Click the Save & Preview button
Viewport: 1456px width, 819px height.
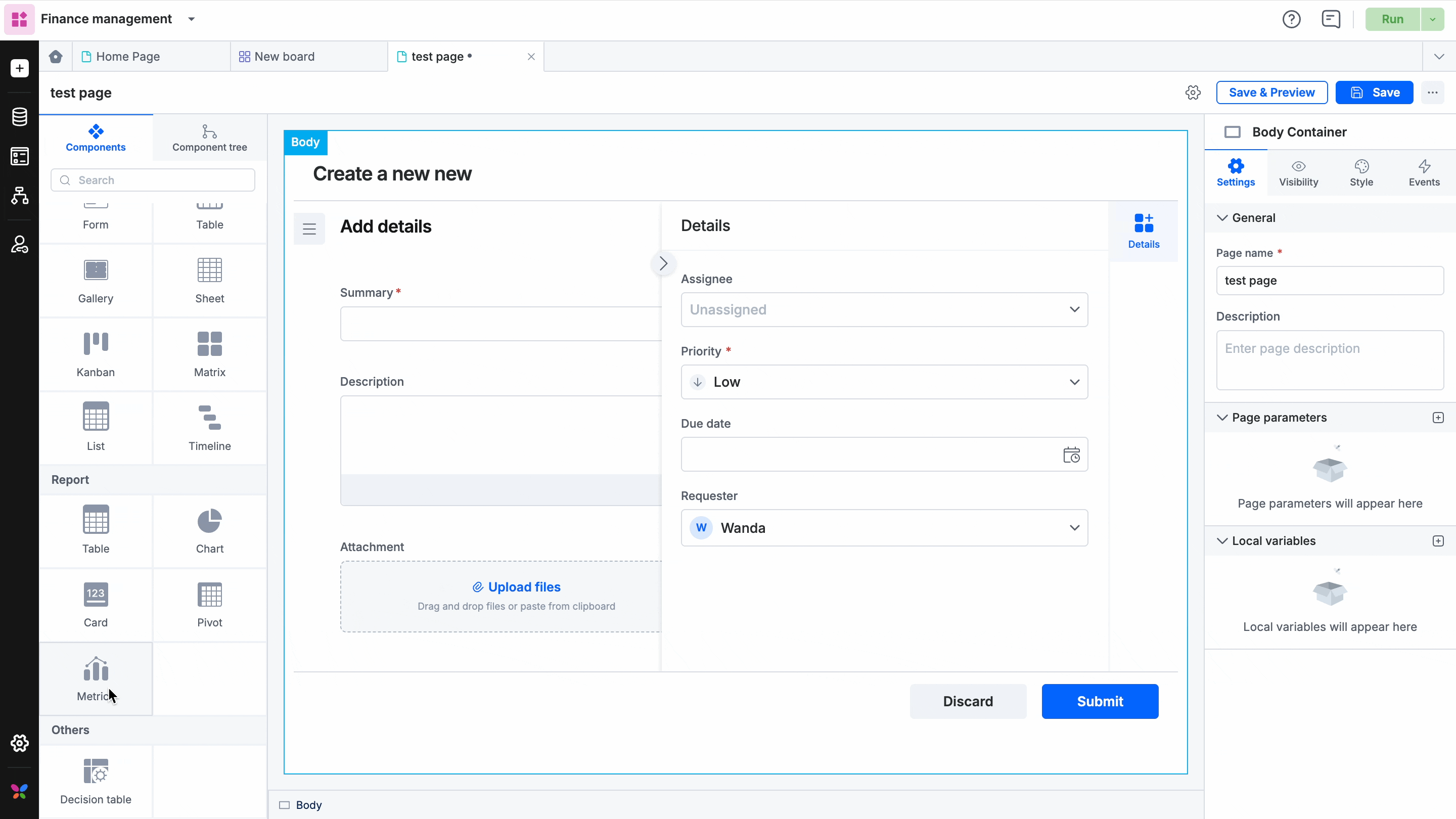point(1272,93)
